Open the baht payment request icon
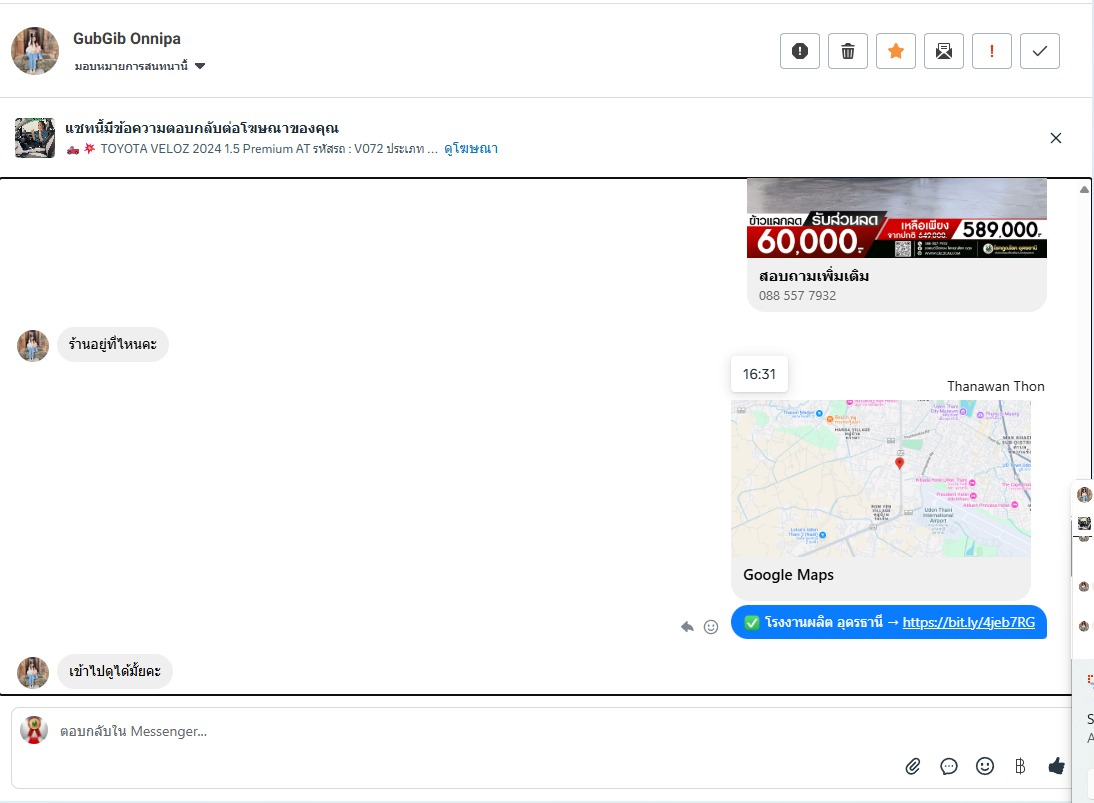This screenshot has width=1094, height=803. [x=1020, y=767]
